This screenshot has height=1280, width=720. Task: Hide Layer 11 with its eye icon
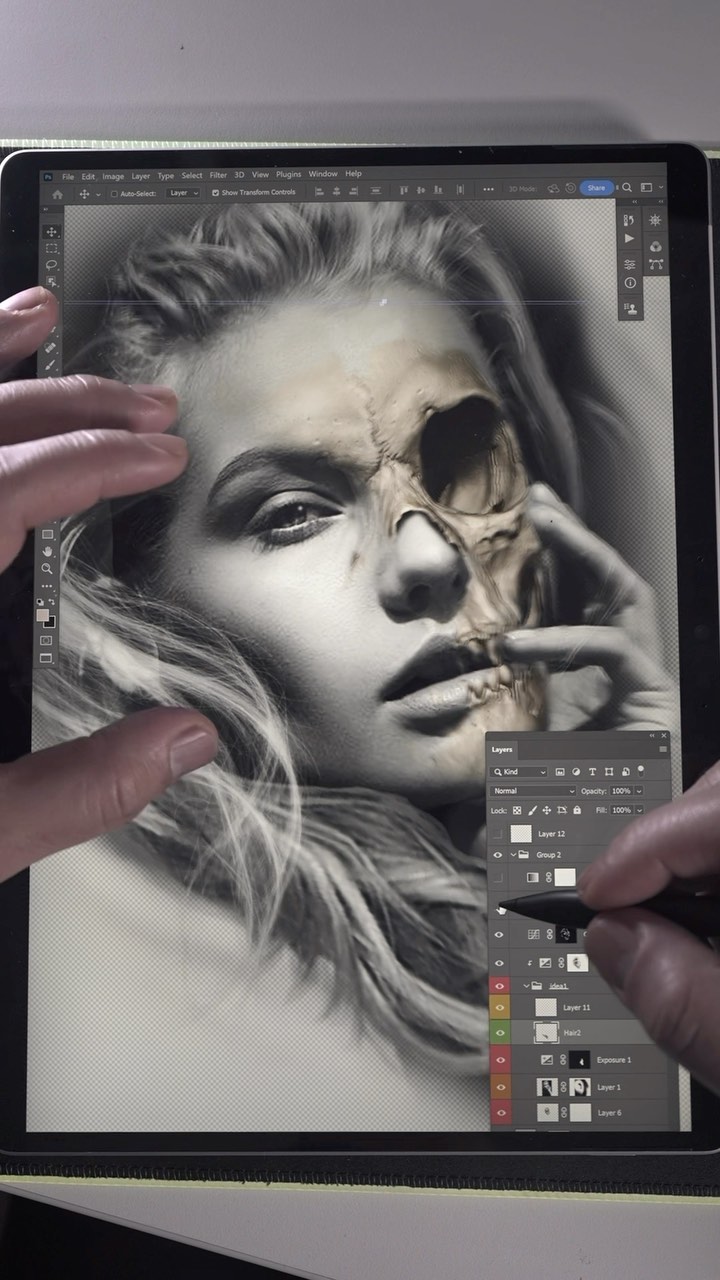coord(500,1008)
